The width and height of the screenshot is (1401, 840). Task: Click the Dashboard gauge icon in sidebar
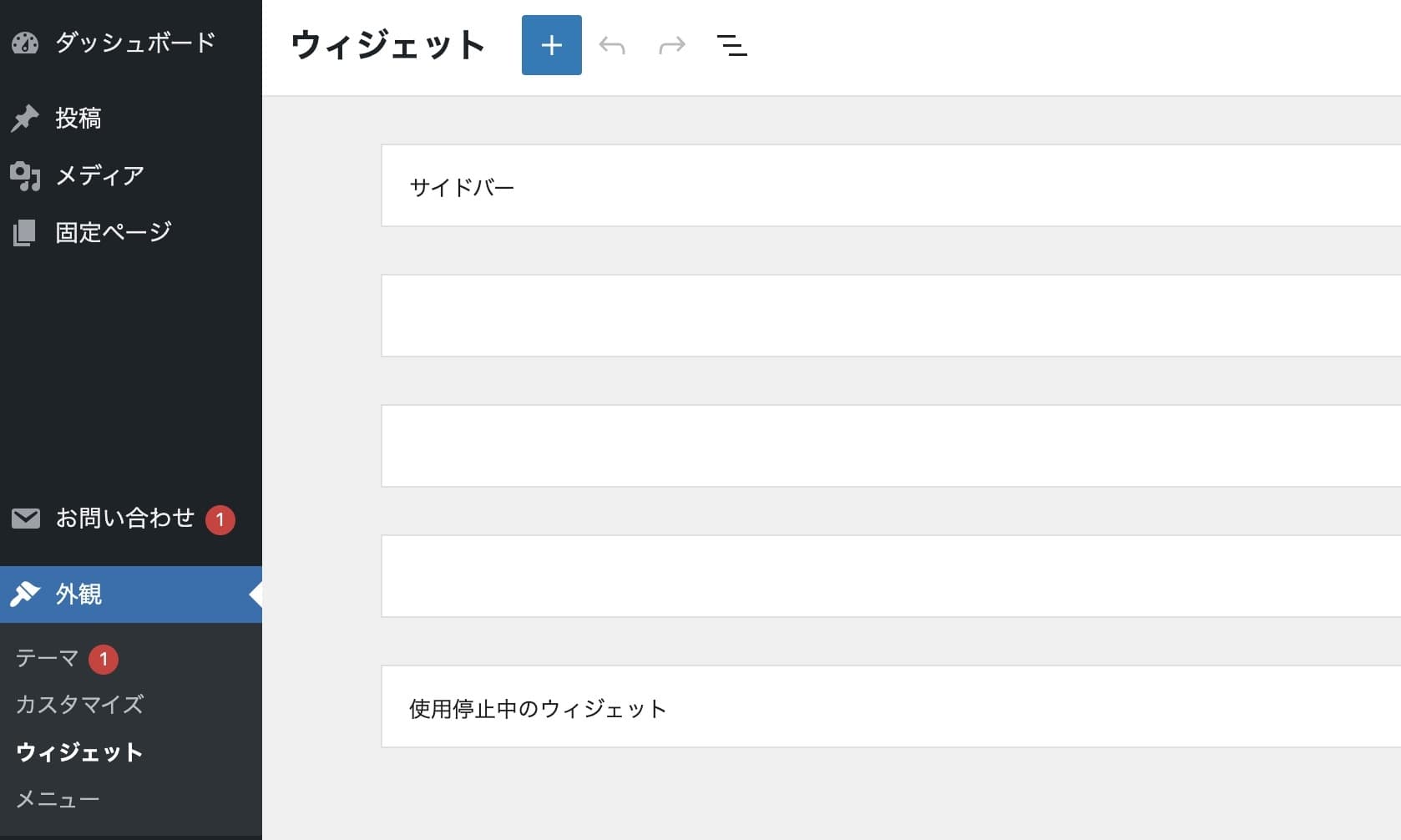(26, 44)
